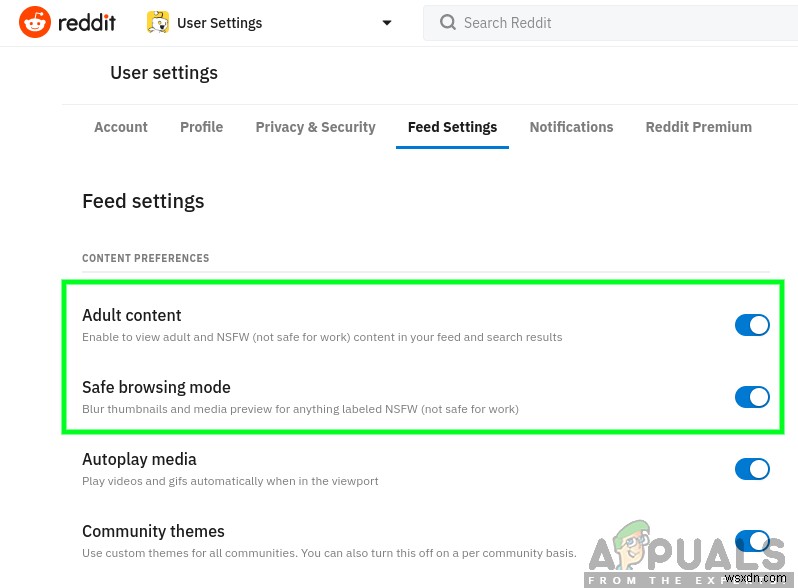Click the 'User Settings' label in header
Viewport: 798px width, 588px height.
219,23
